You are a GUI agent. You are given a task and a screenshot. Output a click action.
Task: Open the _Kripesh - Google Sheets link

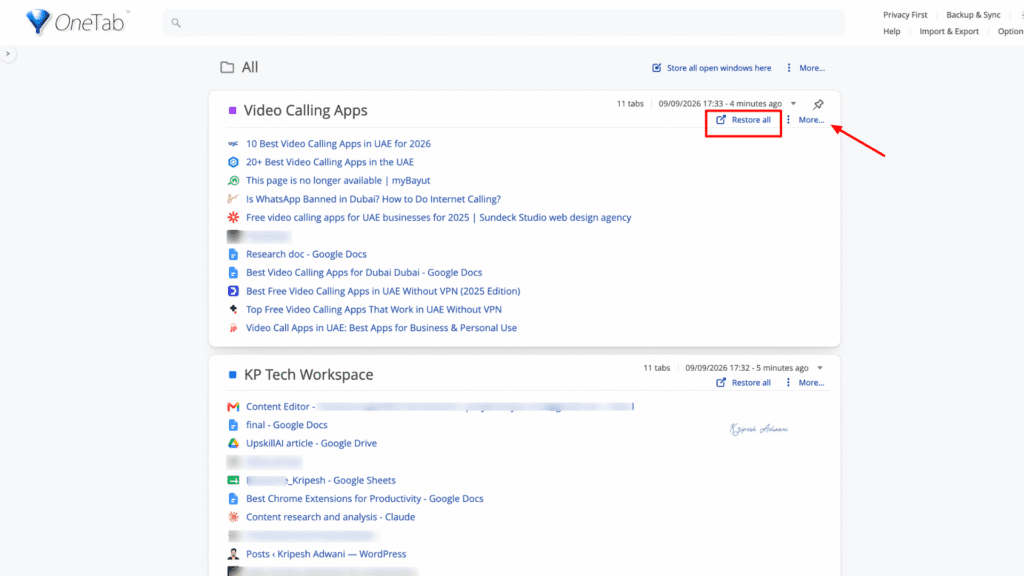[x=321, y=480]
